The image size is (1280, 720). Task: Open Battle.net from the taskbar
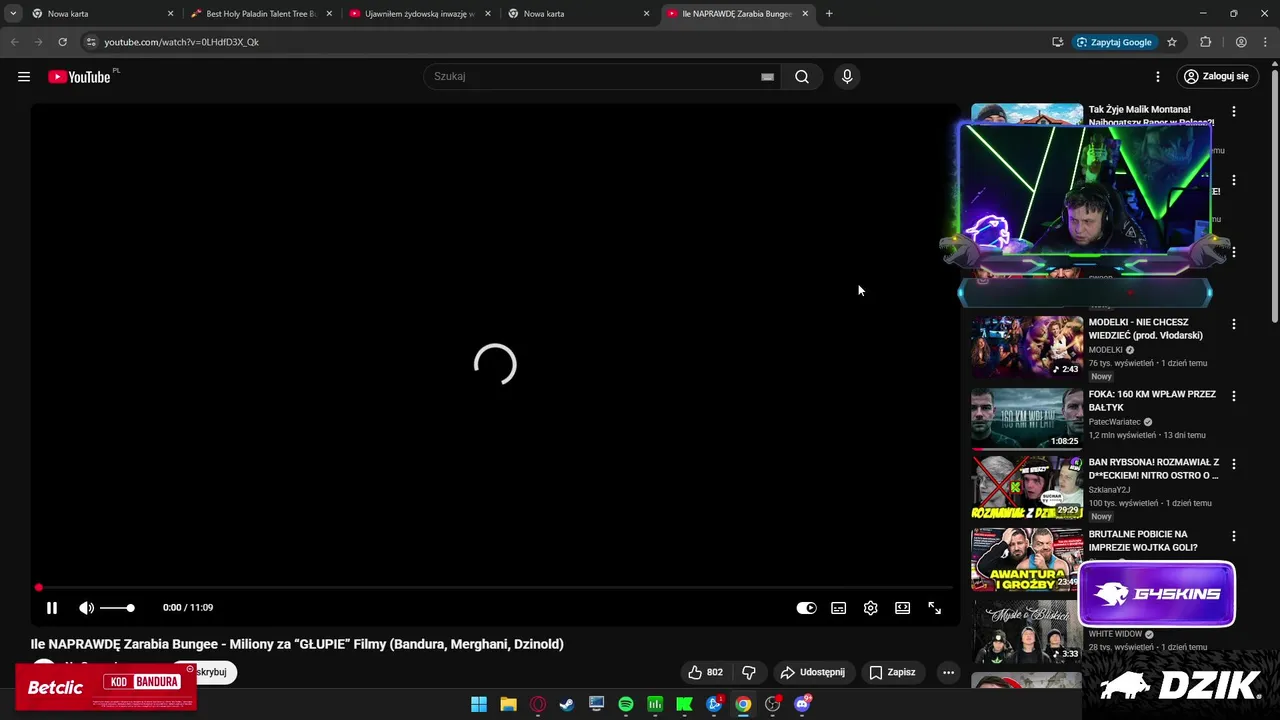(x=714, y=704)
